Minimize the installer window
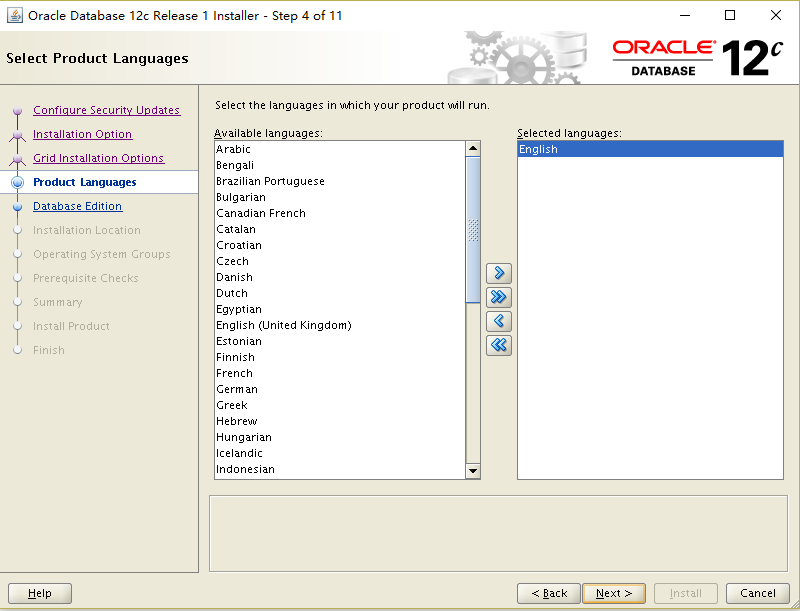800x611 pixels. [x=685, y=15]
